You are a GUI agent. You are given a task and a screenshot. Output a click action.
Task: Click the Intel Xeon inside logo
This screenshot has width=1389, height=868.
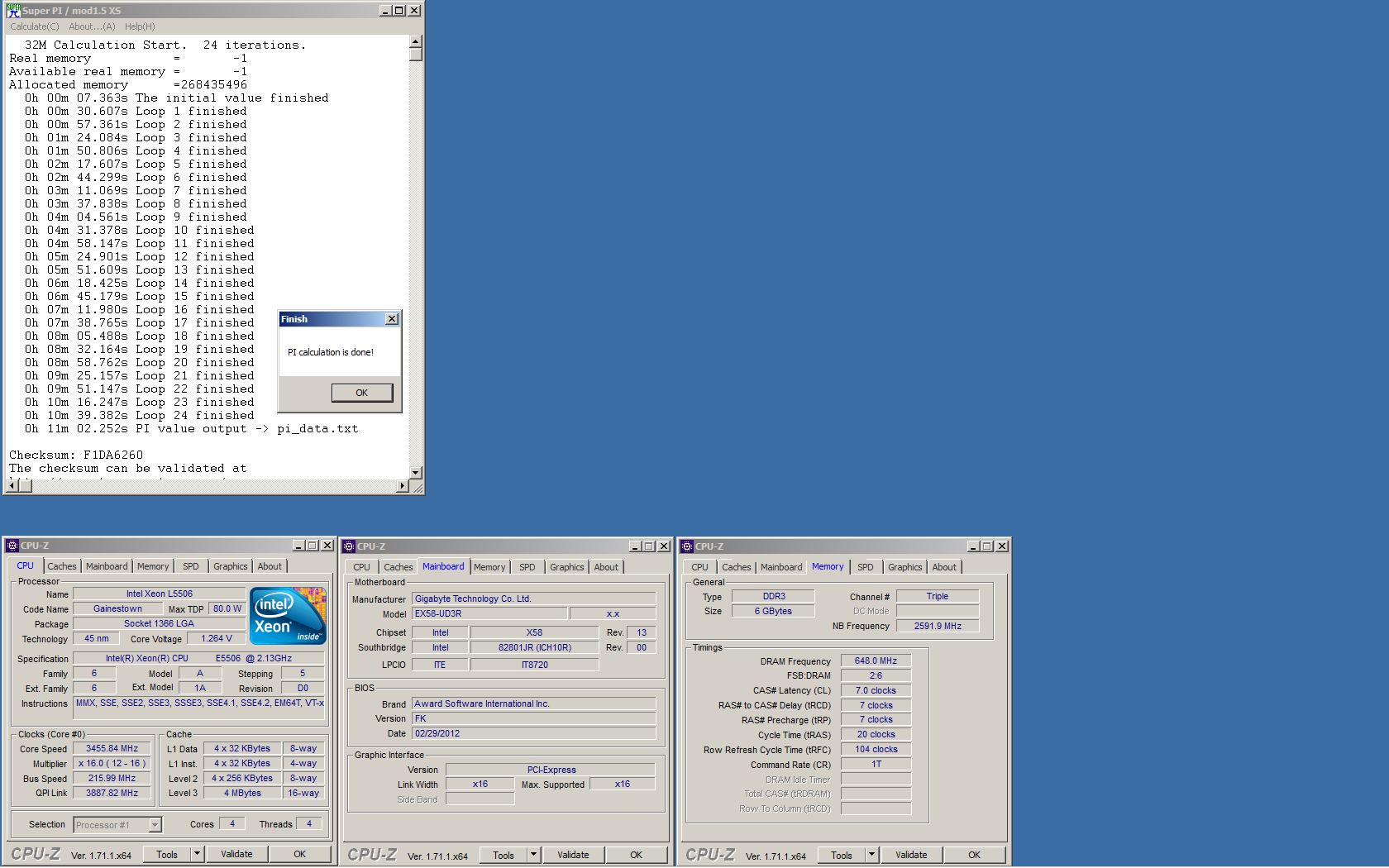click(x=288, y=616)
